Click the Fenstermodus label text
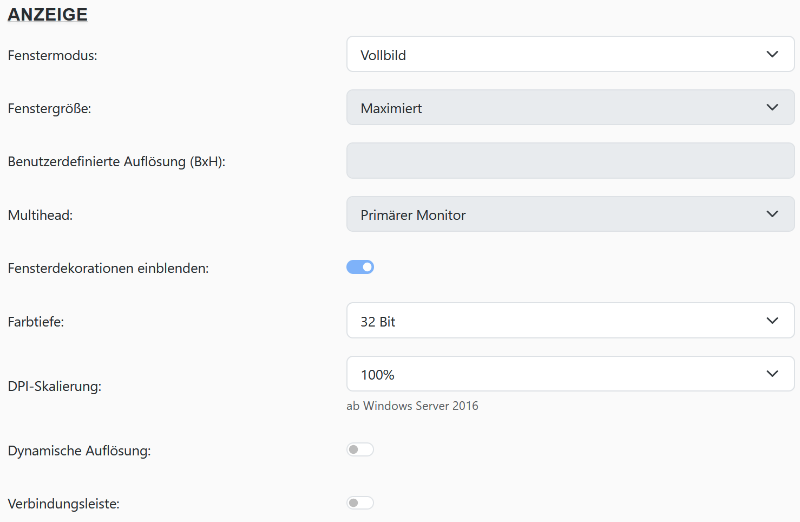This screenshot has height=522, width=800. point(52,56)
